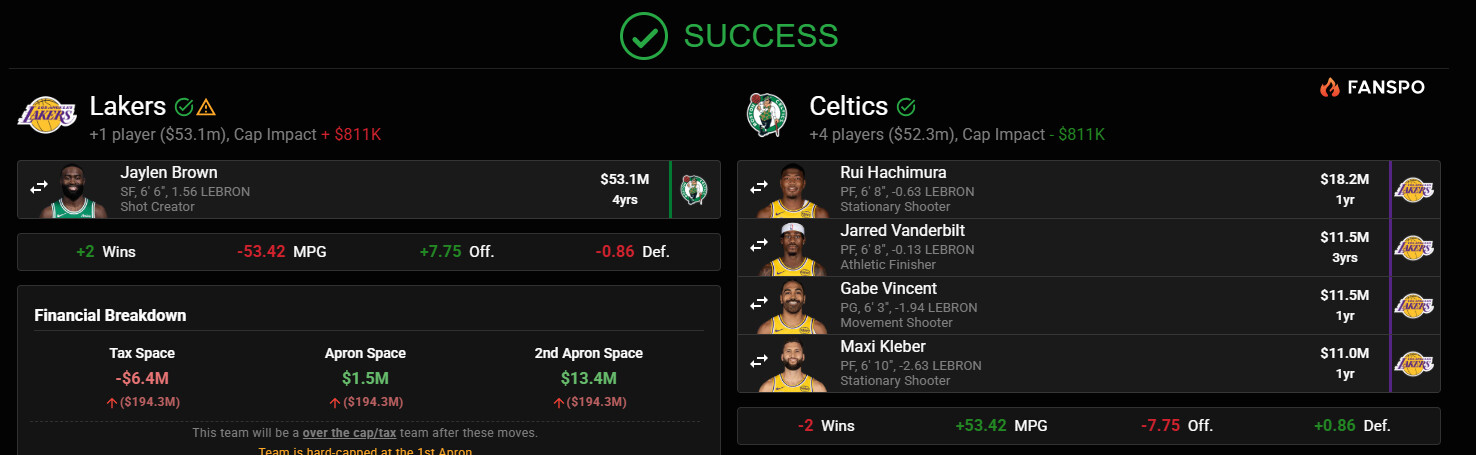The height and width of the screenshot is (455, 1476).
Task: Click the green checkmark next to Celtics title
Action: (x=906, y=107)
